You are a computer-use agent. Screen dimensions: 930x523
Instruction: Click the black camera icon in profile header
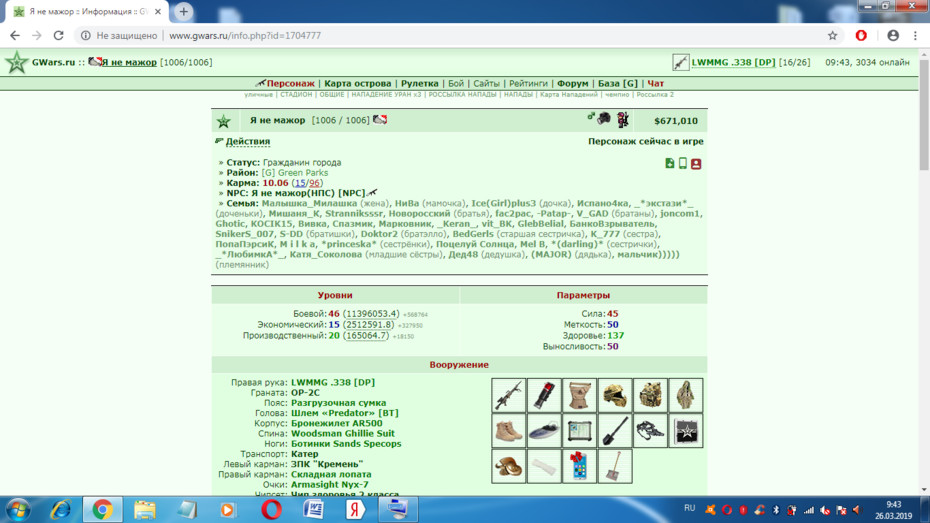click(604, 119)
